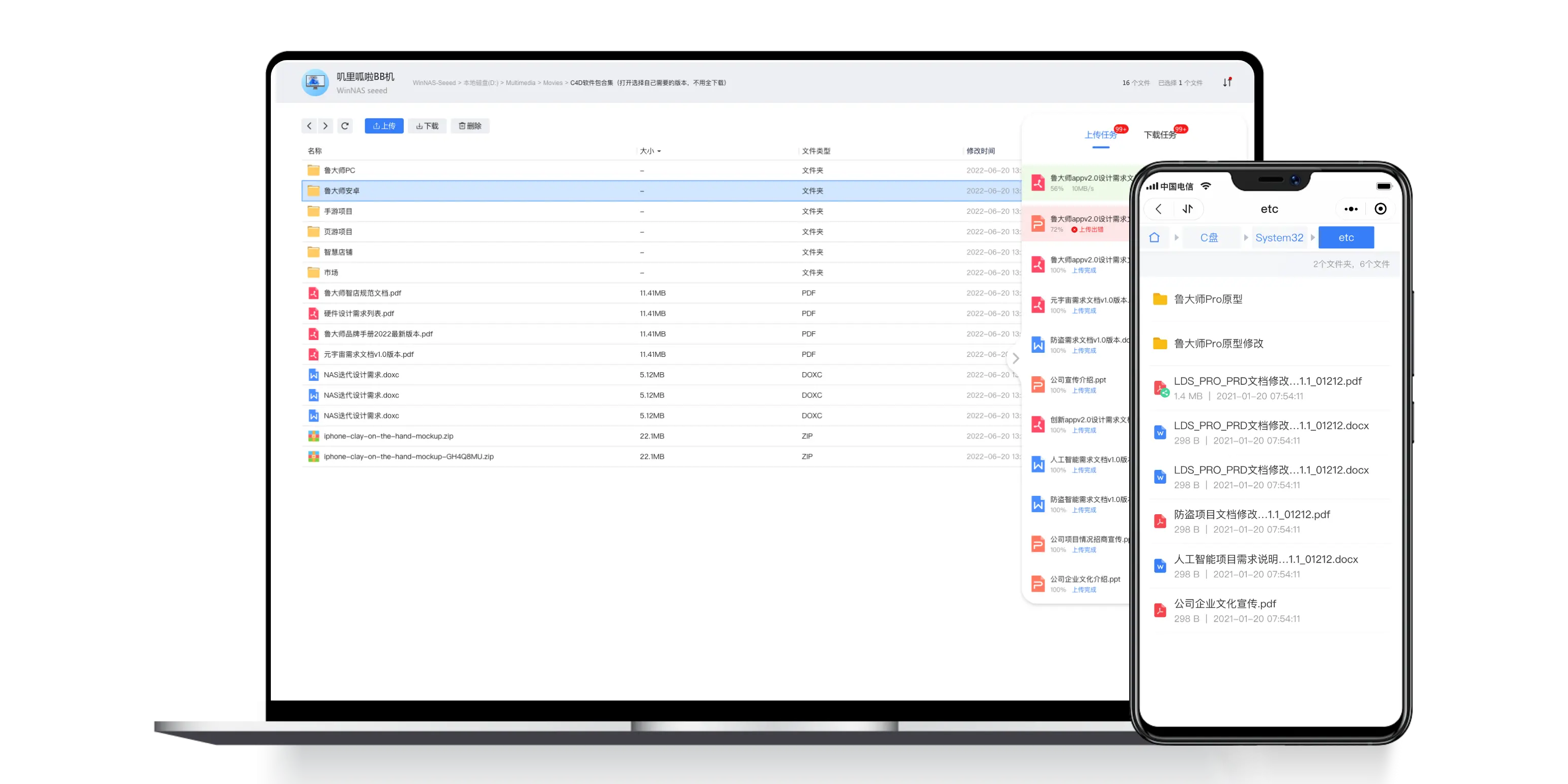The width and height of the screenshot is (1568, 784).
Task: Open 鲁大师Pro原型 folder on phone
Action: click(1208, 299)
